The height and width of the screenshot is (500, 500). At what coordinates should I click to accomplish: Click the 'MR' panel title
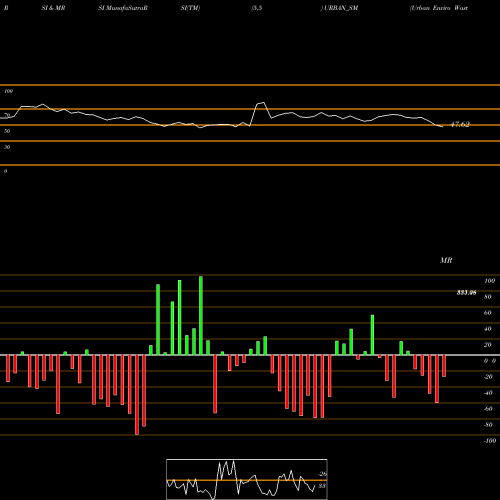(446, 260)
